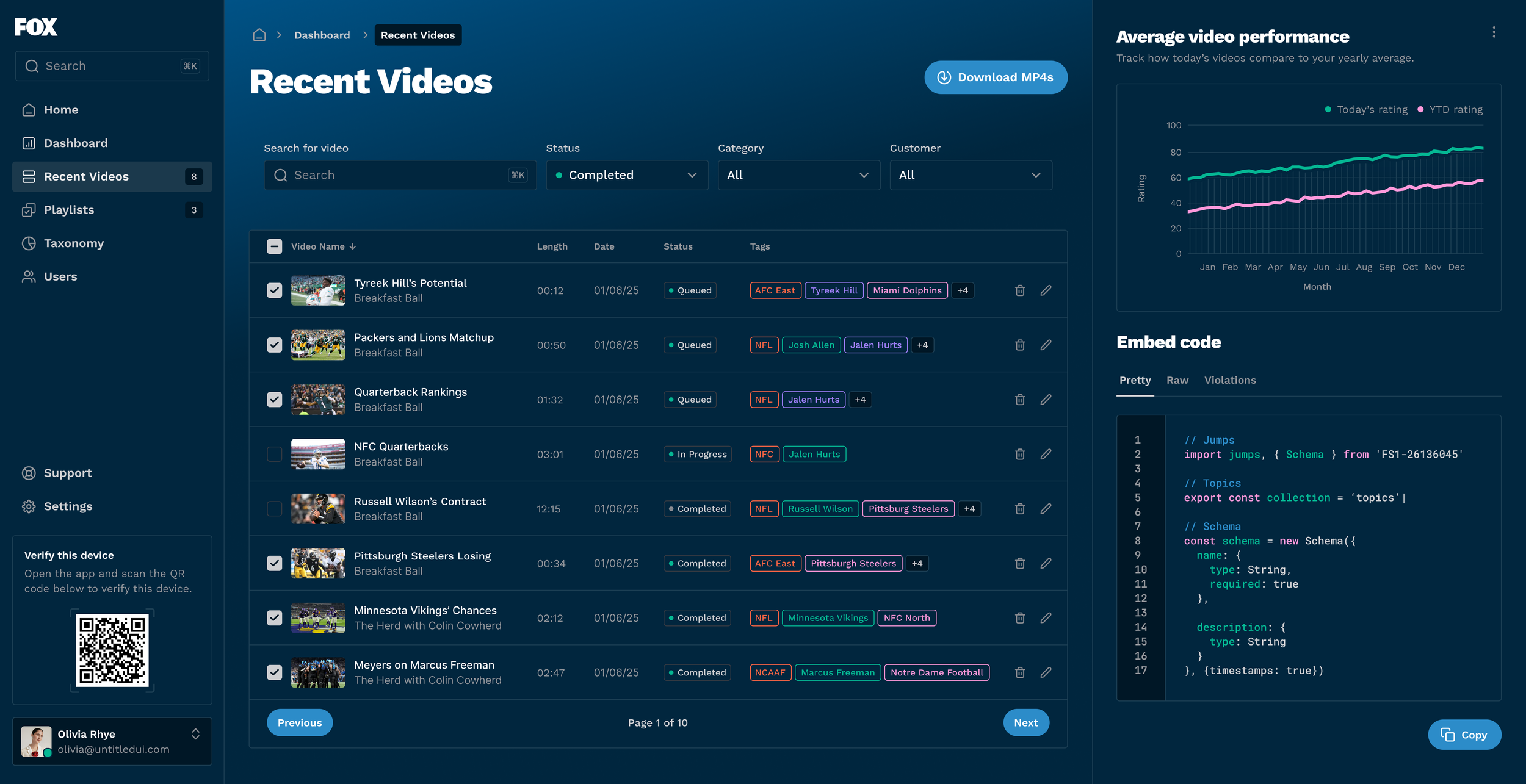Expand +4 tags on Tyreek Hill's Potential

tap(963, 290)
